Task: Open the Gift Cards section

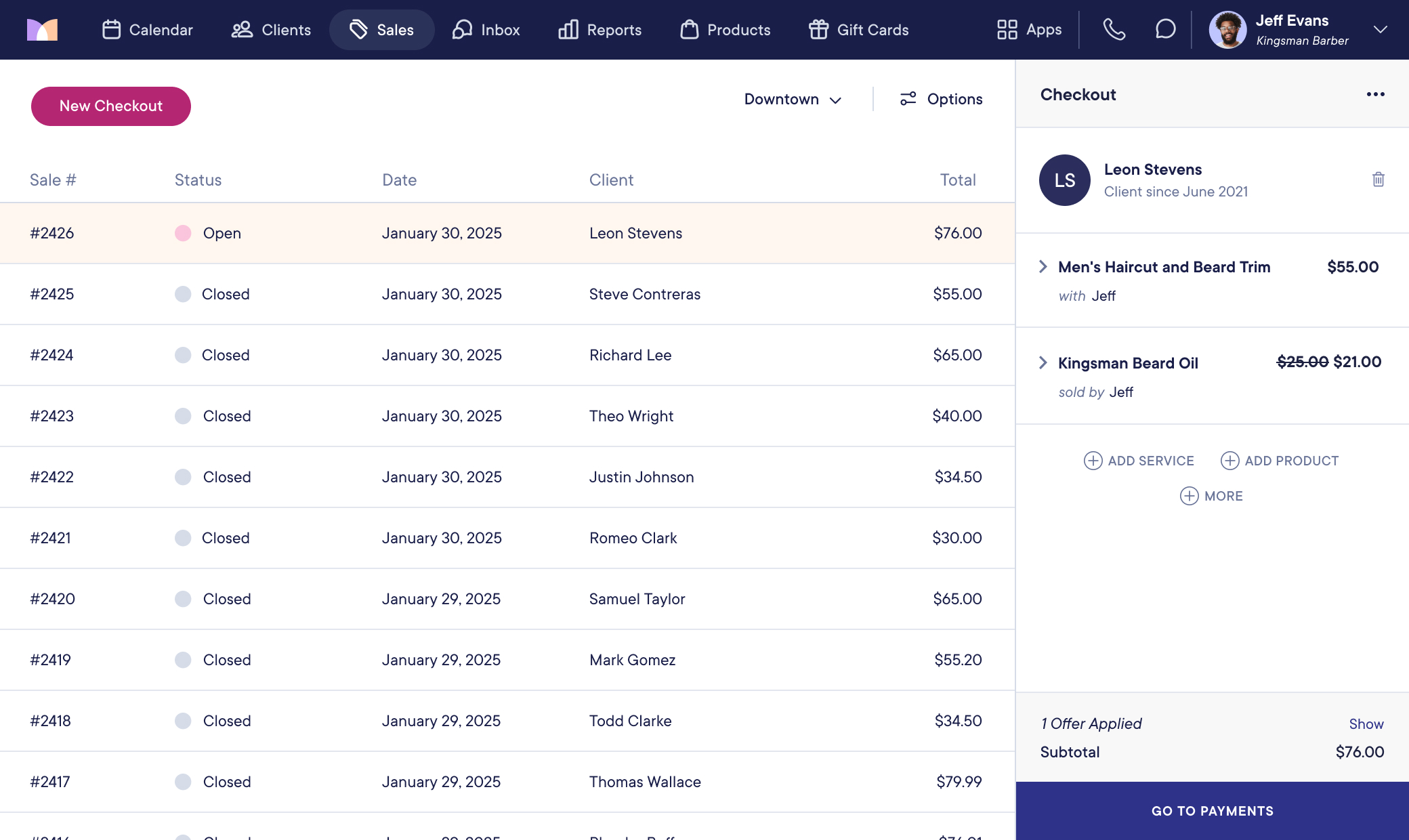Action: coord(858,30)
